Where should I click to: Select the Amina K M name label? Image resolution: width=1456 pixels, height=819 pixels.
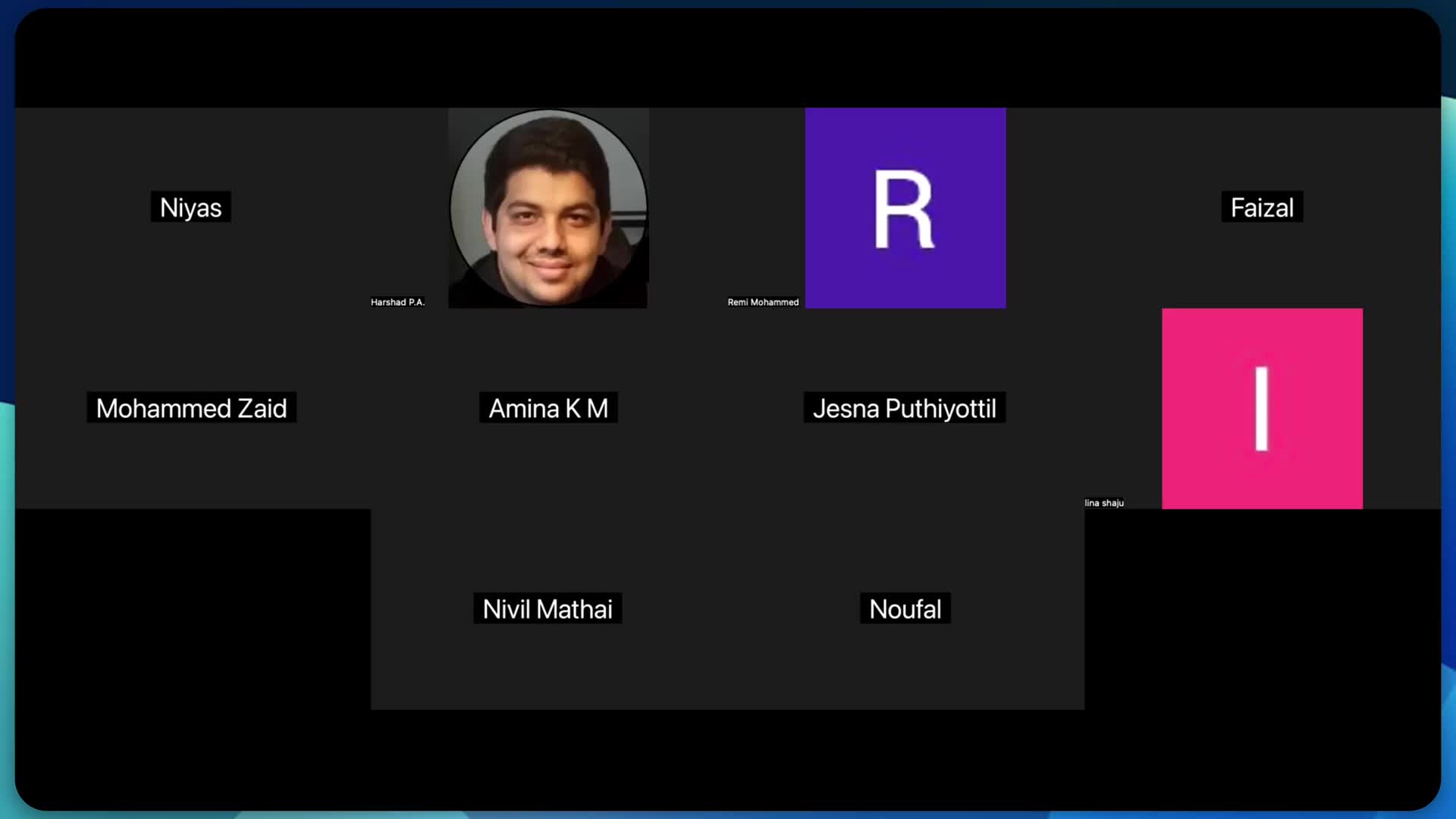point(548,408)
